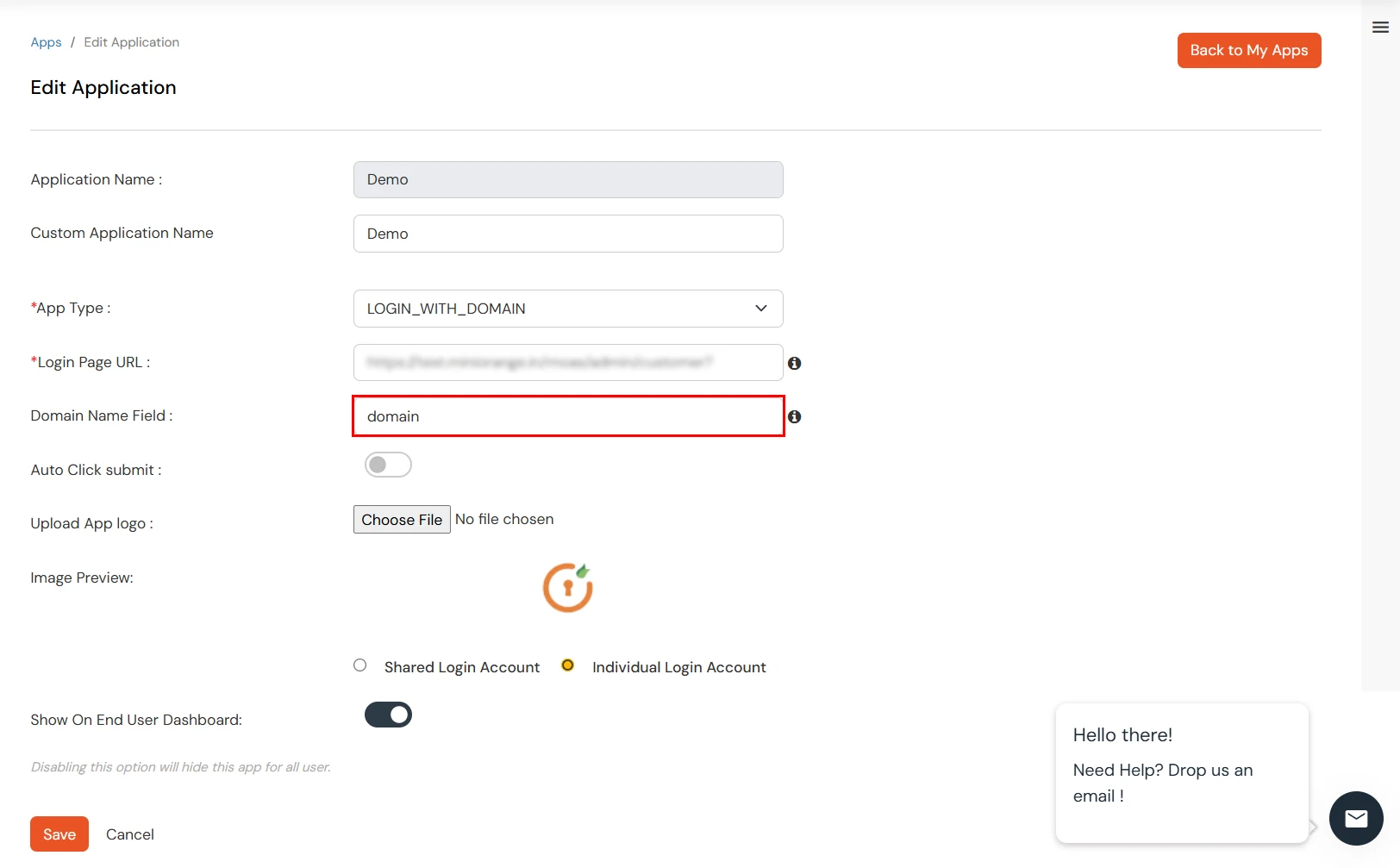The height and width of the screenshot is (868, 1400).
Task: Expand the LOGIN_WITH_DOMAIN selector chevron
Action: [x=759, y=309]
